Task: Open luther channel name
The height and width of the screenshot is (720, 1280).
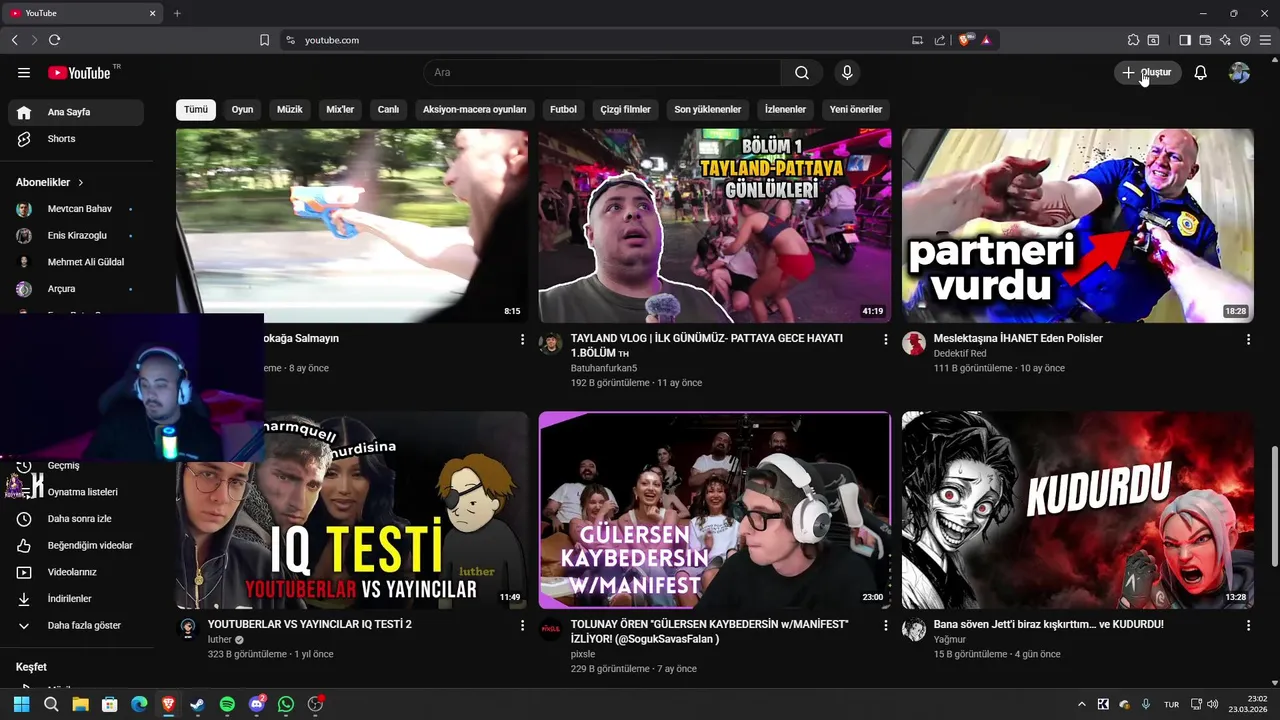Action: 220,640
